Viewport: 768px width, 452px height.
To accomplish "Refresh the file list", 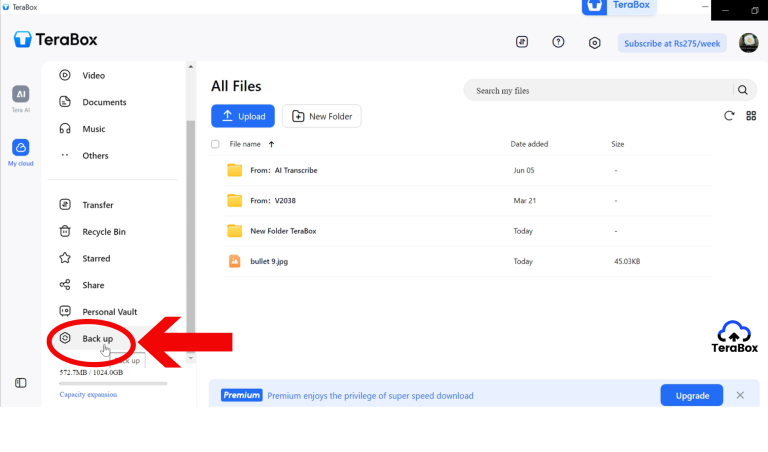I will coord(729,116).
